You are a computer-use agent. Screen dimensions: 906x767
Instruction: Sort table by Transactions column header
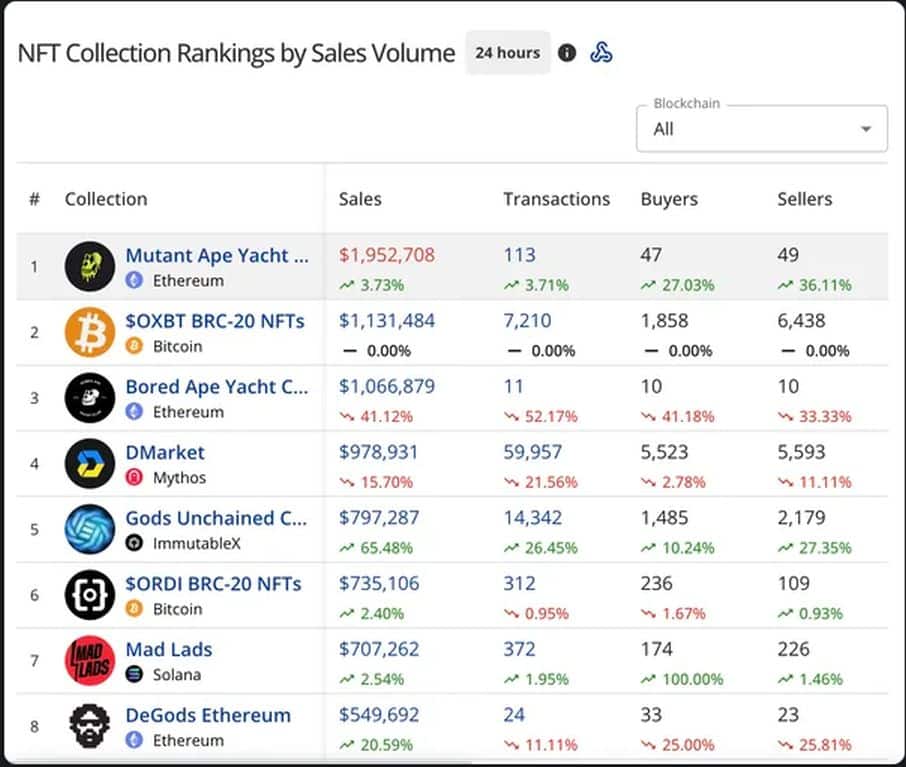(556, 199)
